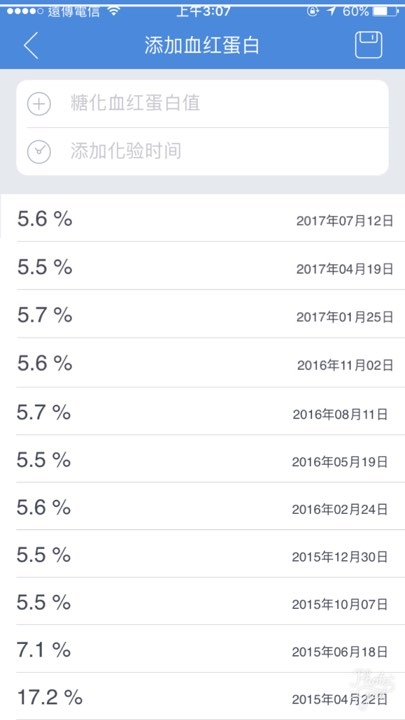Tap the save floppy disk icon
The image size is (405, 720).
click(x=368, y=45)
